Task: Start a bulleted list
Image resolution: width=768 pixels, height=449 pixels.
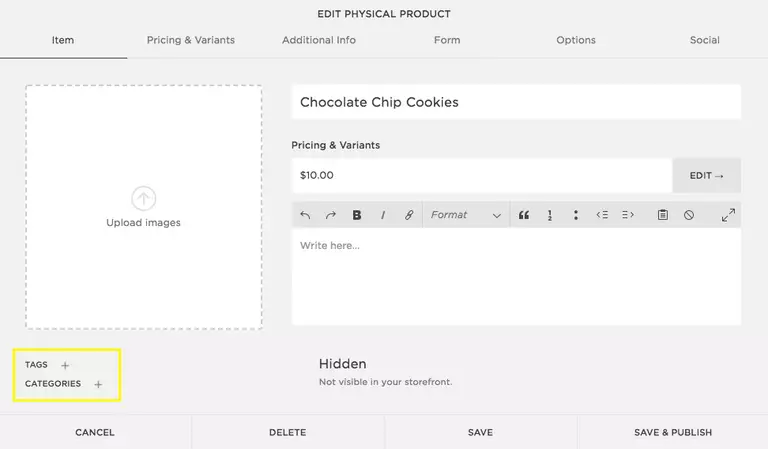Action: point(575,215)
